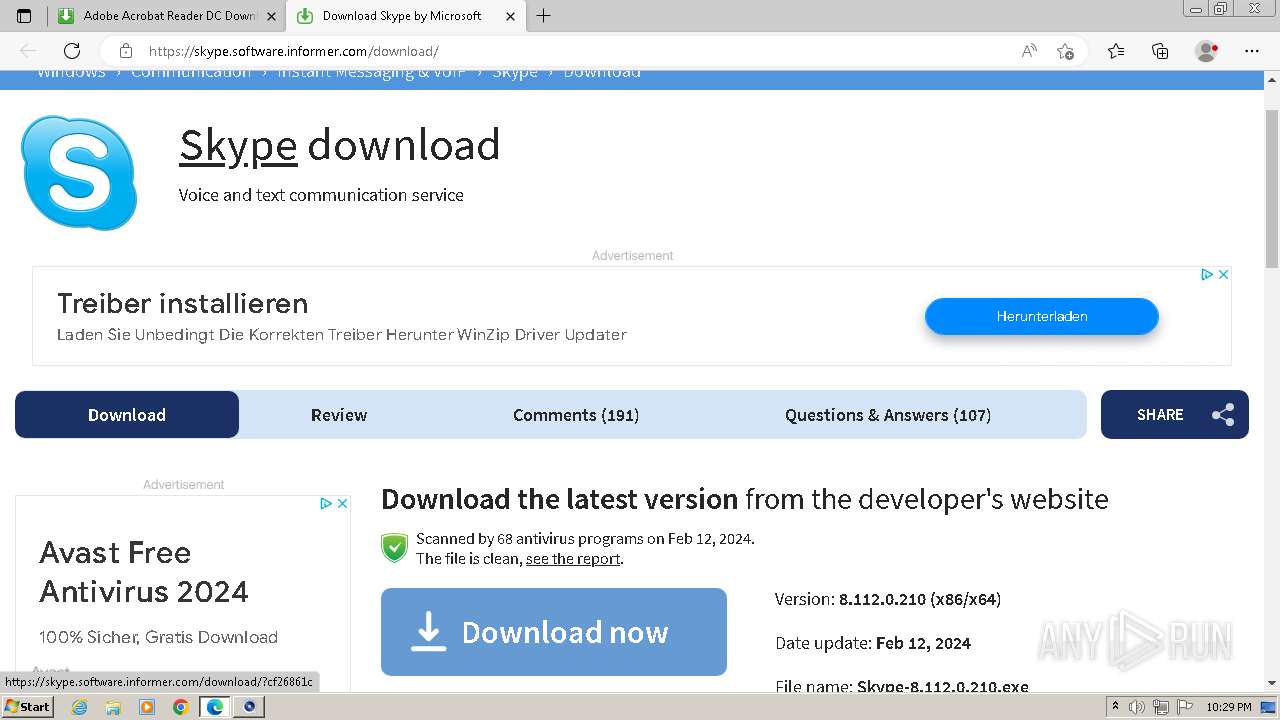Open network status tray icon
The height and width of the screenshot is (720, 1280).
coord(1160,707)
